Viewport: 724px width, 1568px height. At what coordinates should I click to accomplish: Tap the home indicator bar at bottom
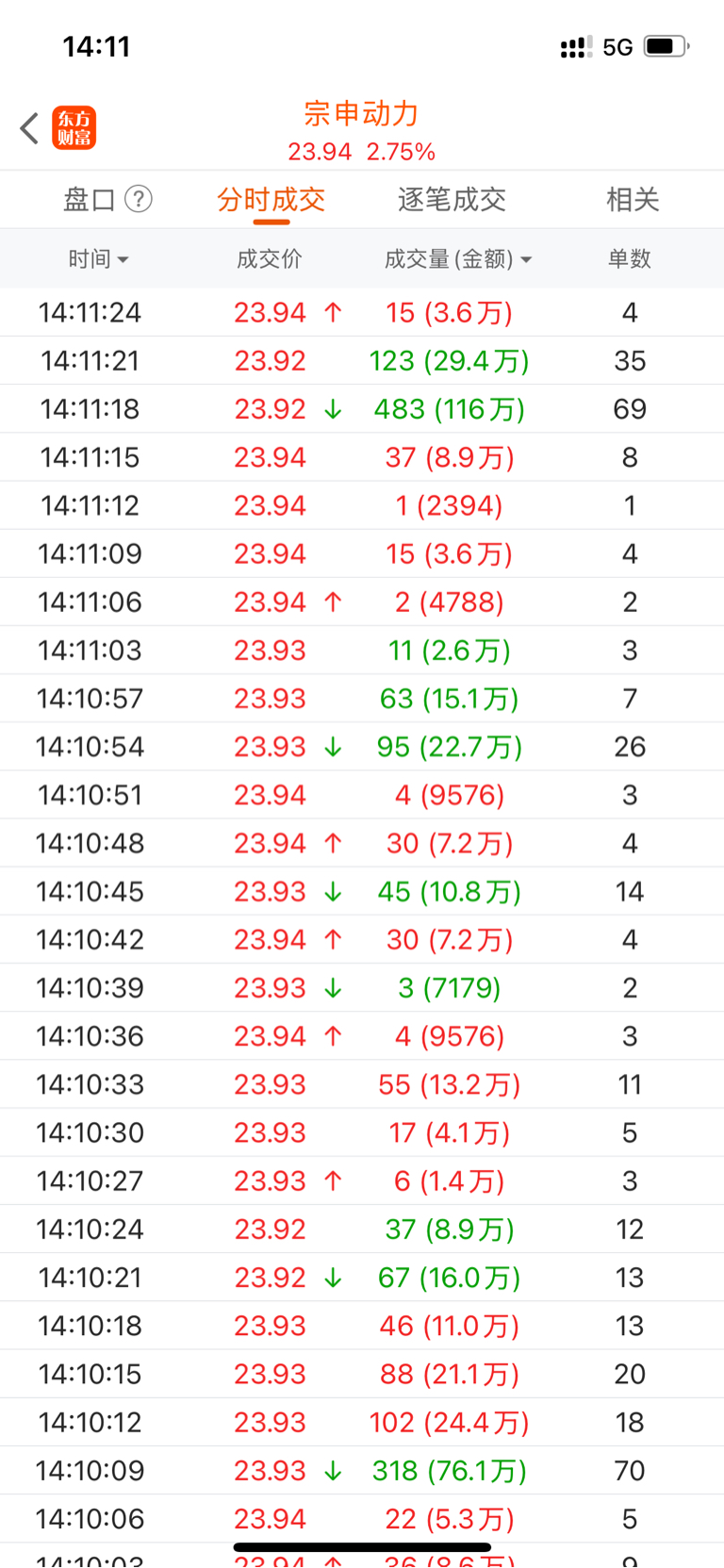pos(362,1547)
